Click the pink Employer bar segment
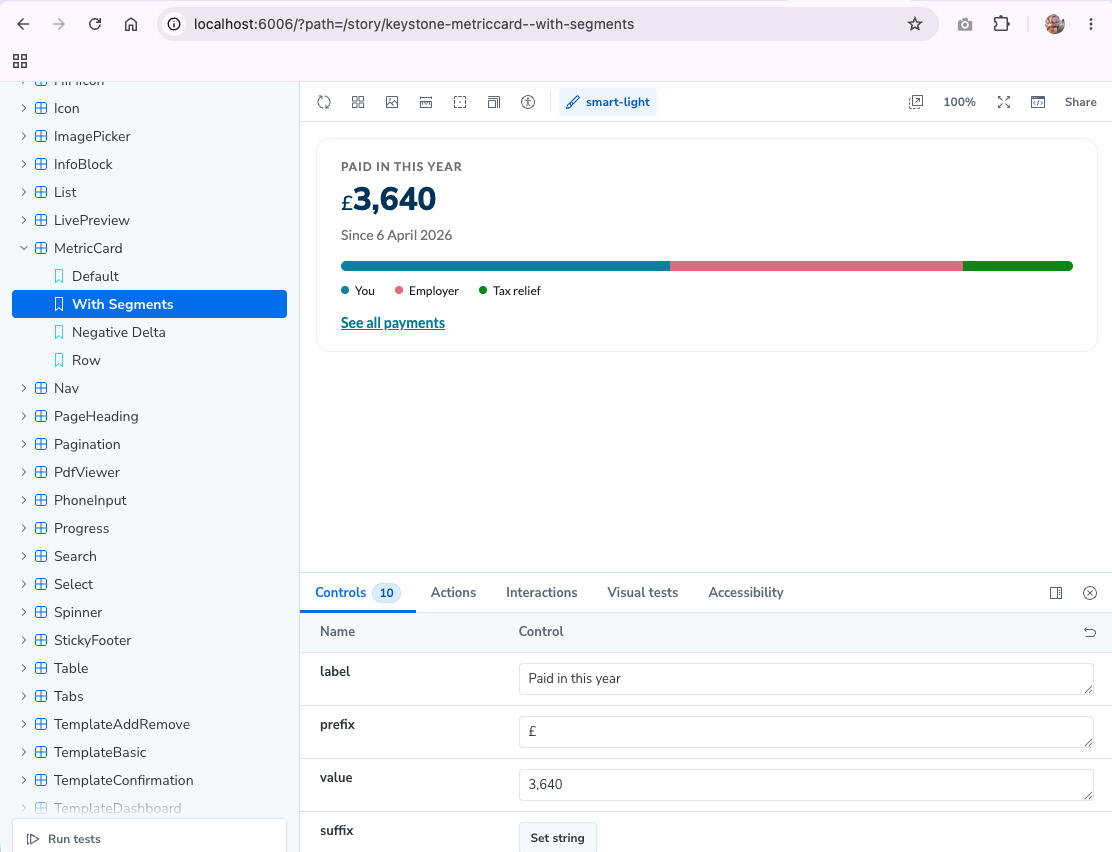Image resolution: width=1112 pixels, height=852 pixels. click(x=816, y=266)
